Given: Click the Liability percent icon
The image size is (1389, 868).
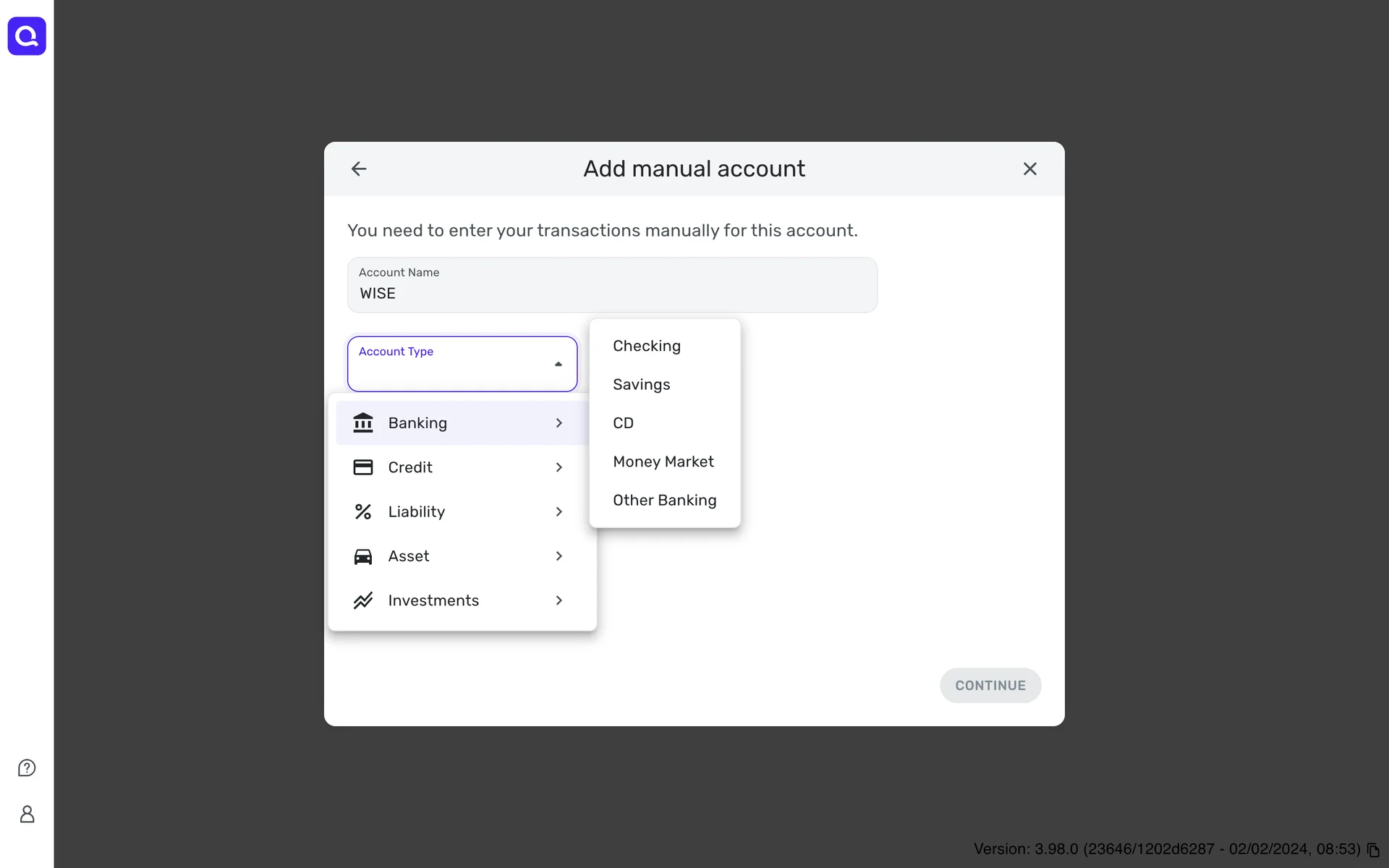Looking at the screenshot, I should (x=363, y=512).
